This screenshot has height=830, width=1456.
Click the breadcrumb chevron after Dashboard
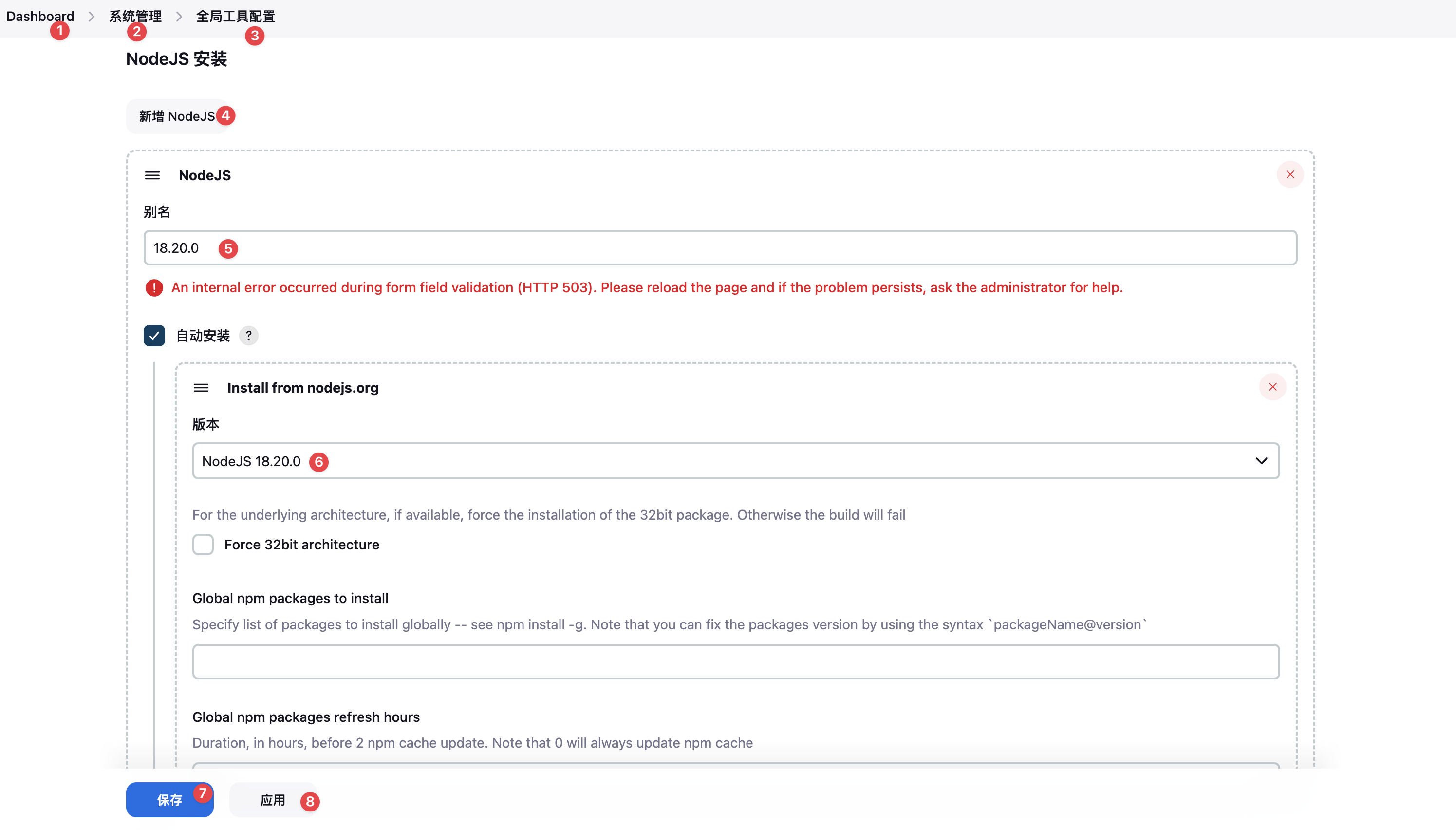(x=91, y=17)
